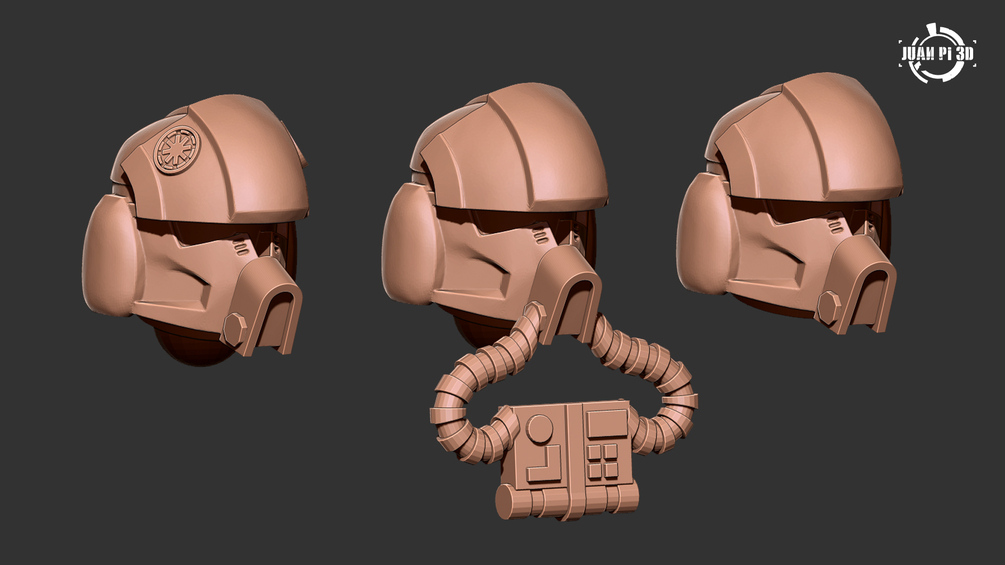Click the circular cog emblem on left helmet
Image resolution: width=1005 pixels, height=565 pixels.
[178, 151]
